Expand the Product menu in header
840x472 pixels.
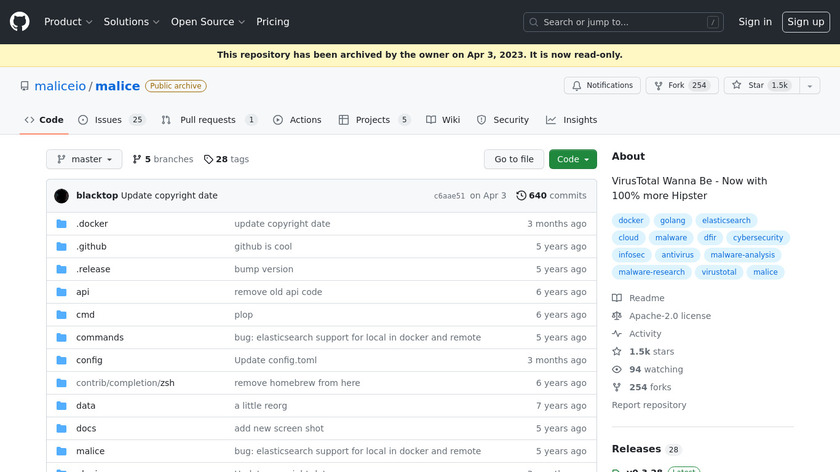coord(68,22)
